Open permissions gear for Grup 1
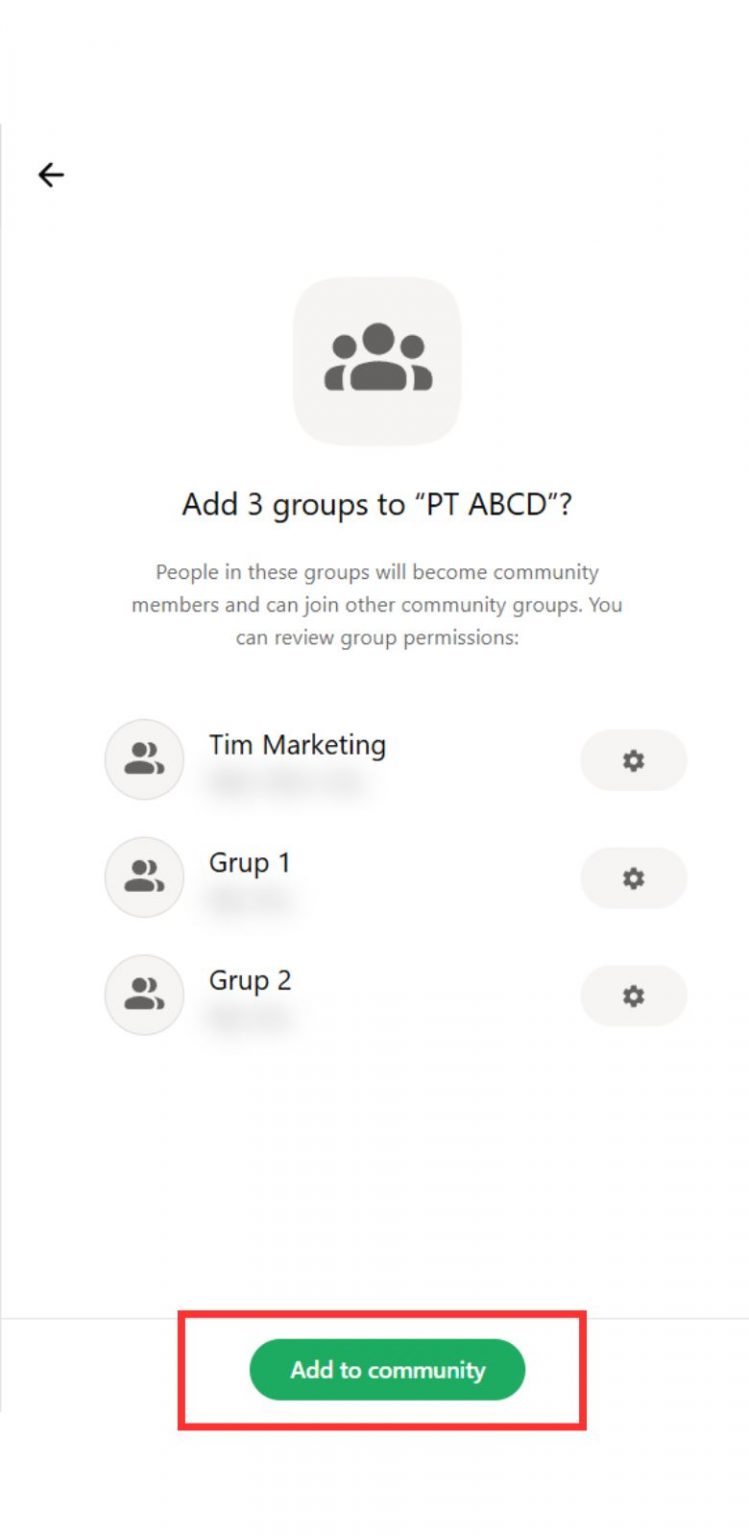749x1536 pixels. pos(633,878)
